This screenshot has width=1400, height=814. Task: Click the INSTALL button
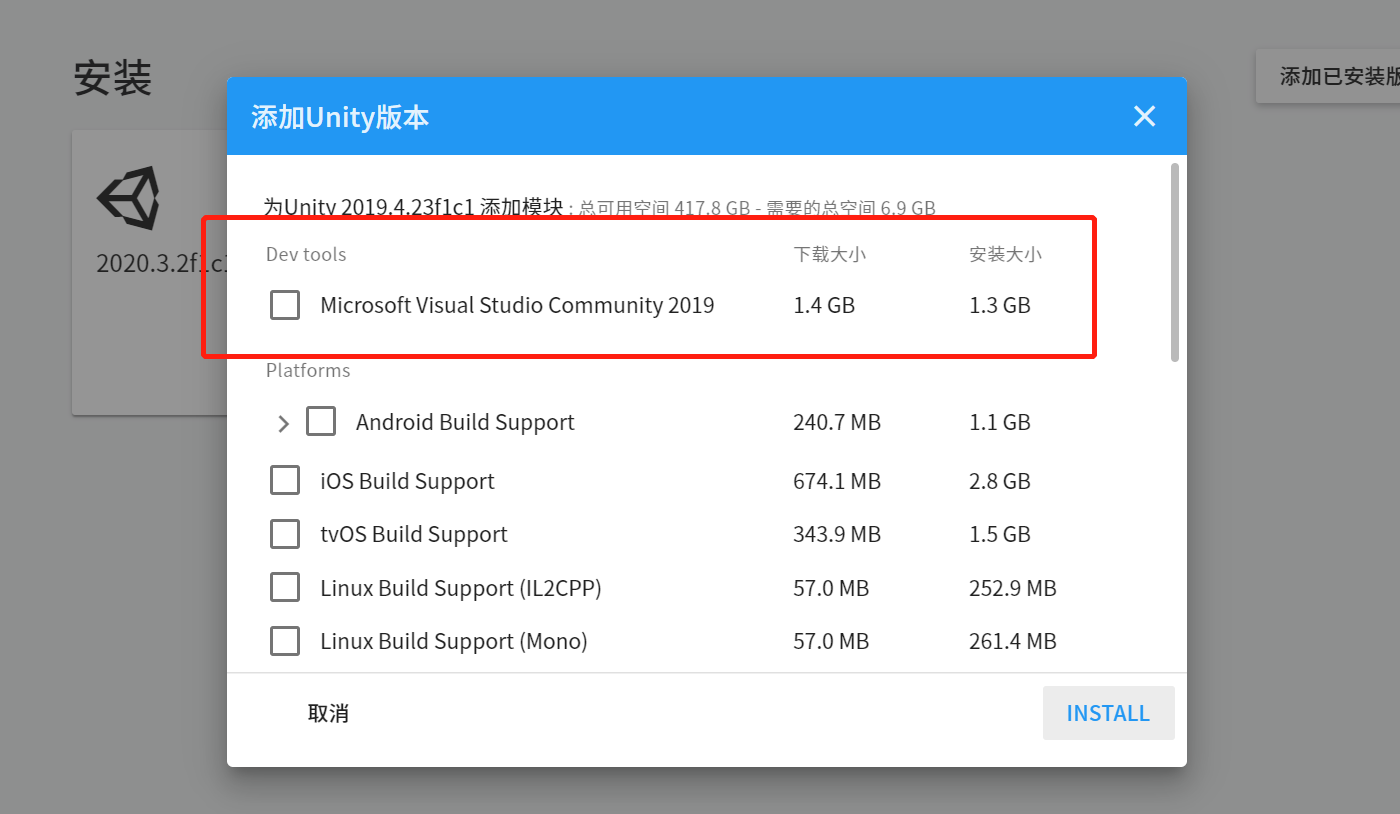1108,713
